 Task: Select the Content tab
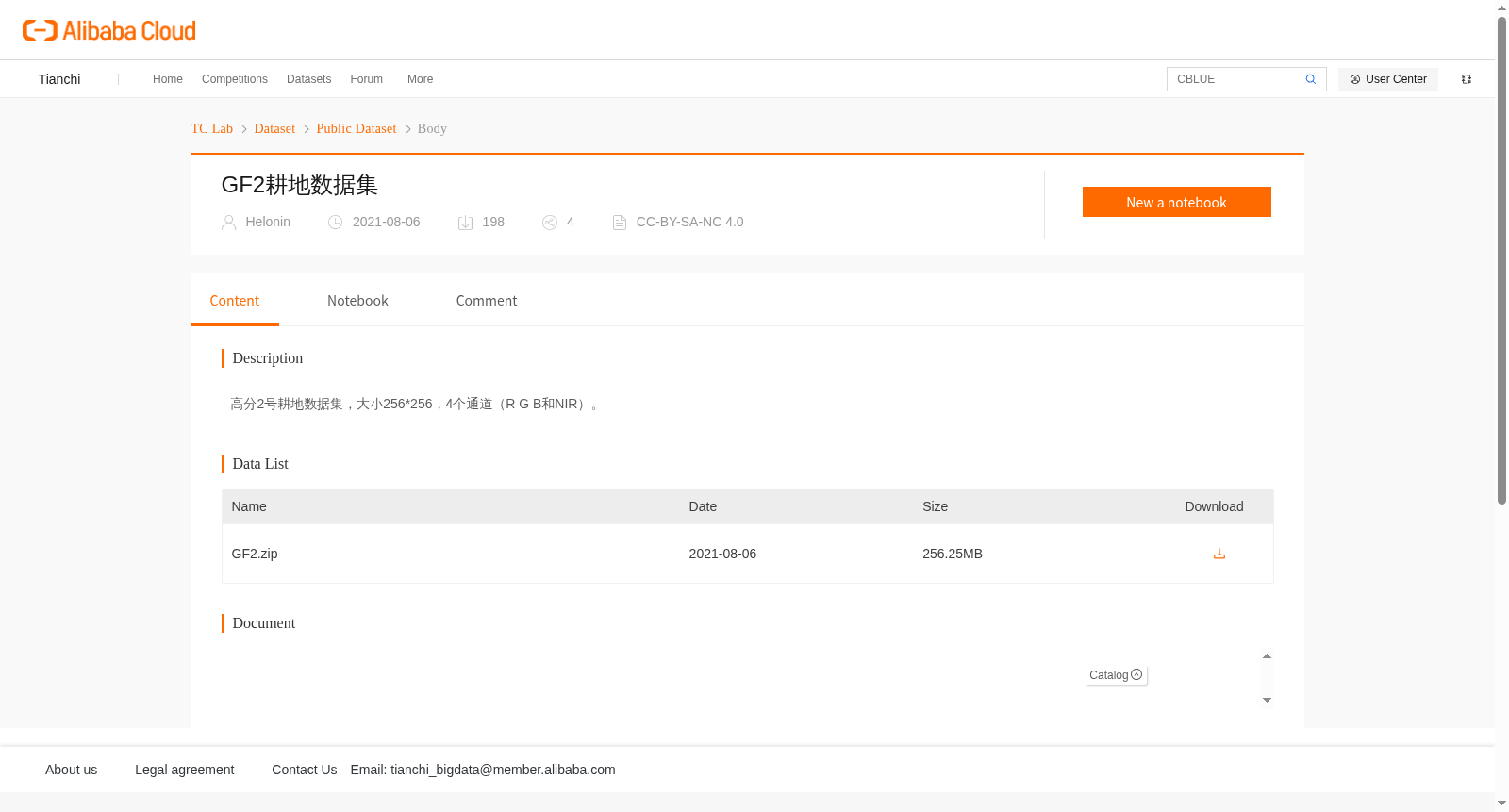[235, 301]
